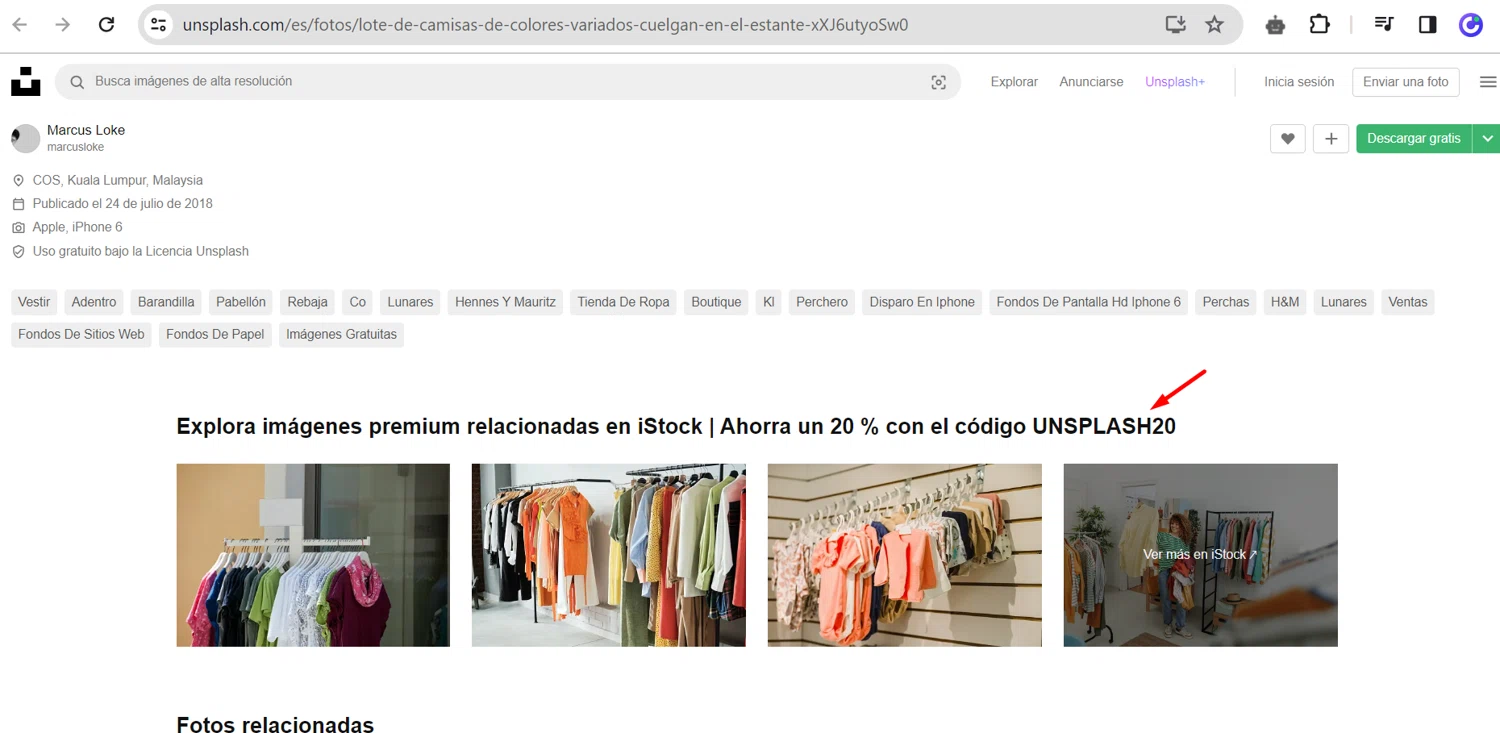Open Marcus Loke name link
Viewport: 1500px width, 733px height.
pyautogui.click(x=86, y=130)
